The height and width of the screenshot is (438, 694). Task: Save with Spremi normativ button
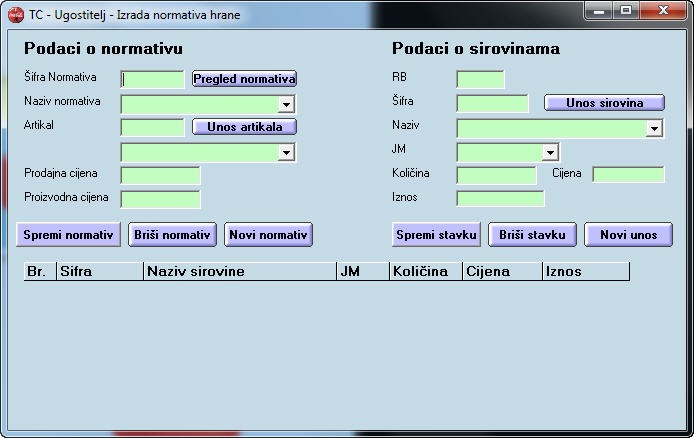point(68,234)
